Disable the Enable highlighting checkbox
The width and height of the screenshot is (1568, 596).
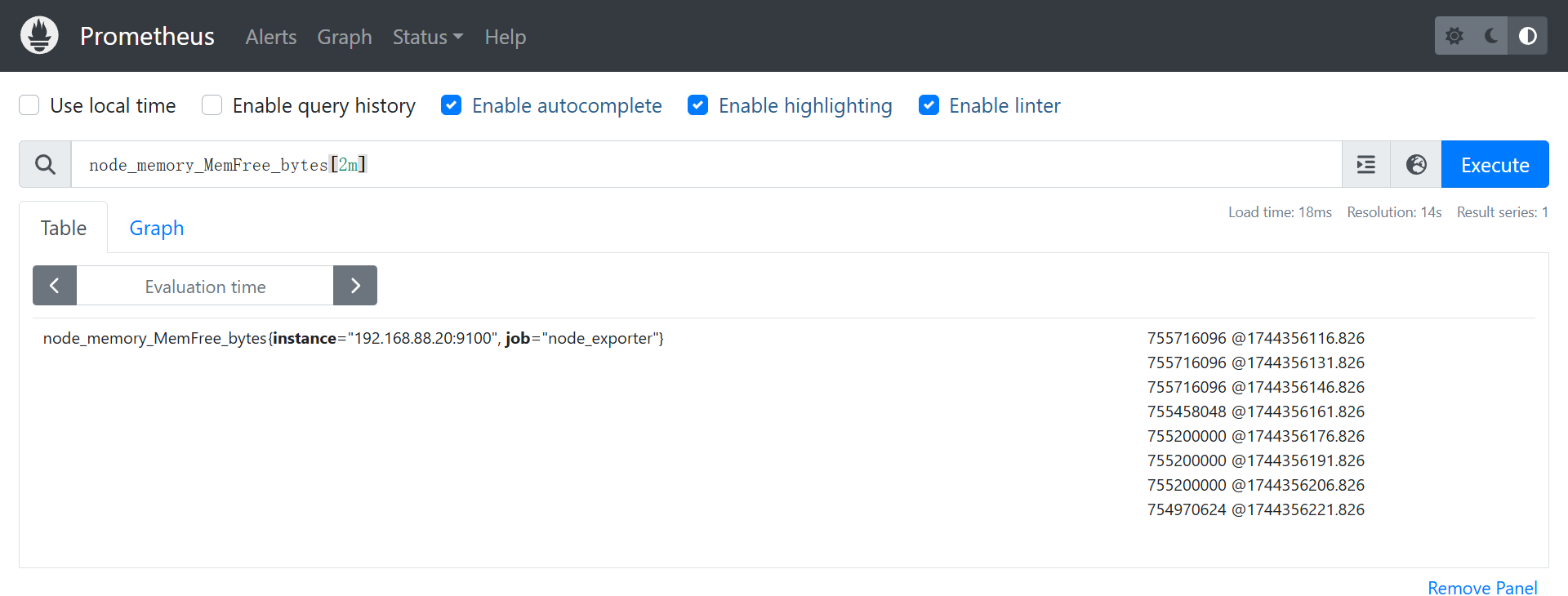click(x=698, y=105)
